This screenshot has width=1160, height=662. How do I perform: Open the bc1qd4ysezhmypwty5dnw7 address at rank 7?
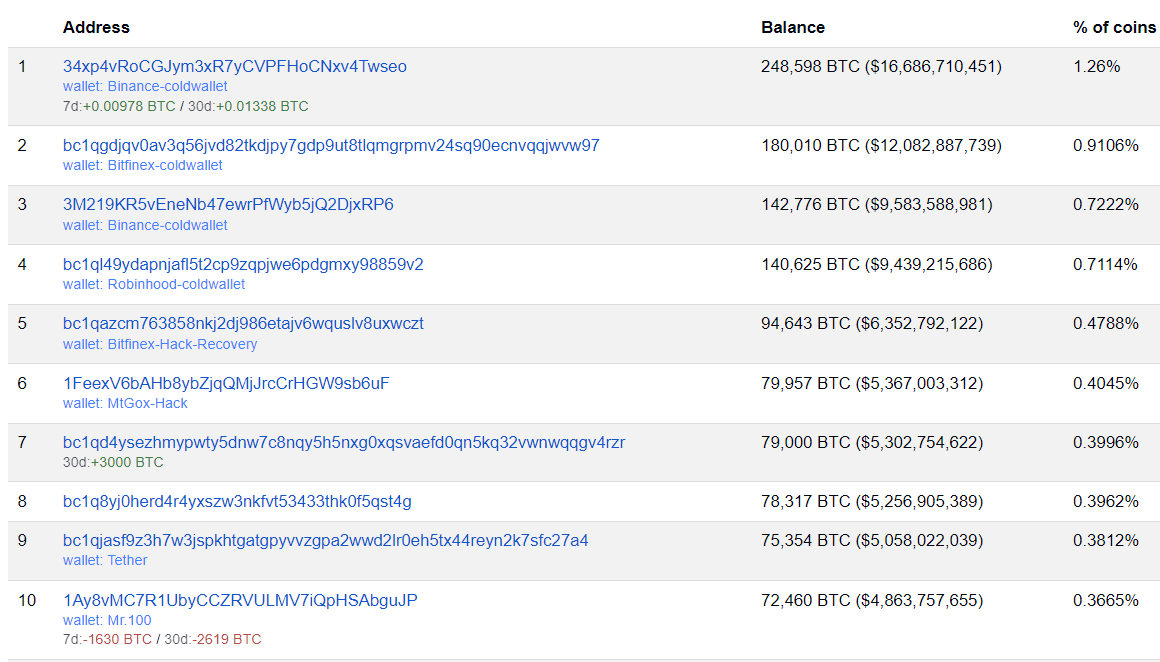coord(344,442)
